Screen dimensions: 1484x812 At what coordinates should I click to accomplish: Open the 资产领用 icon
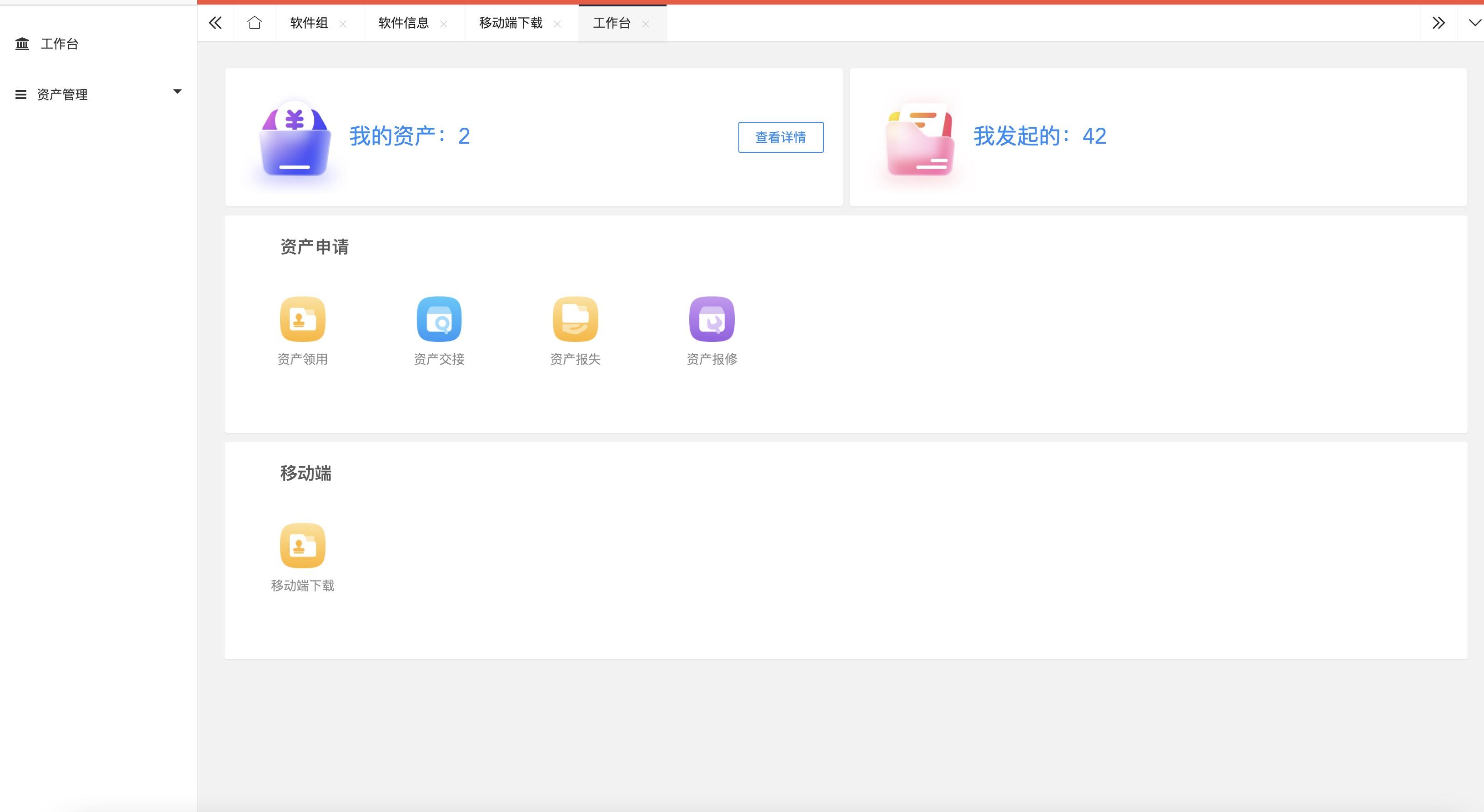(302, 319)
